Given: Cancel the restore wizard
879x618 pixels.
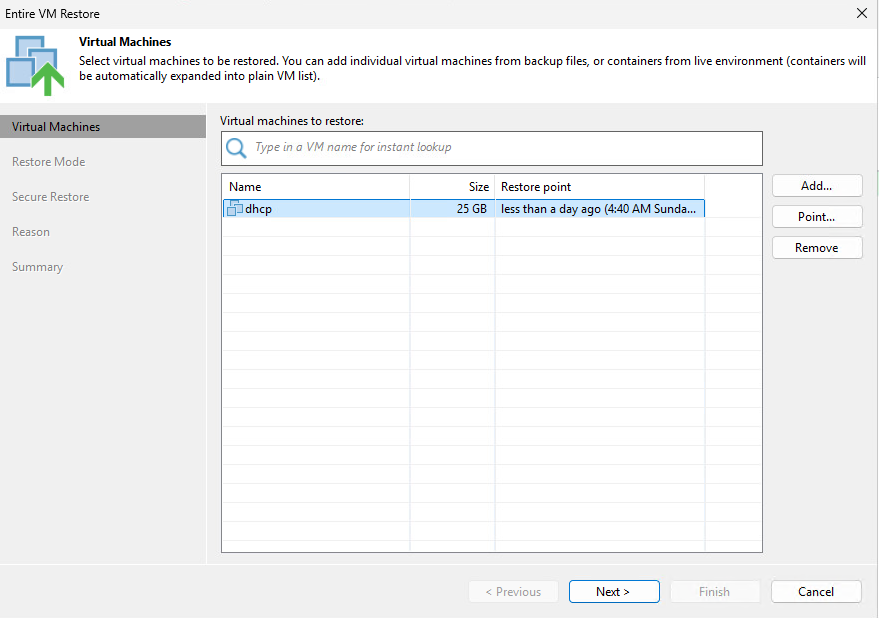Looking at the screenshot, I should [x=816, y=591].
